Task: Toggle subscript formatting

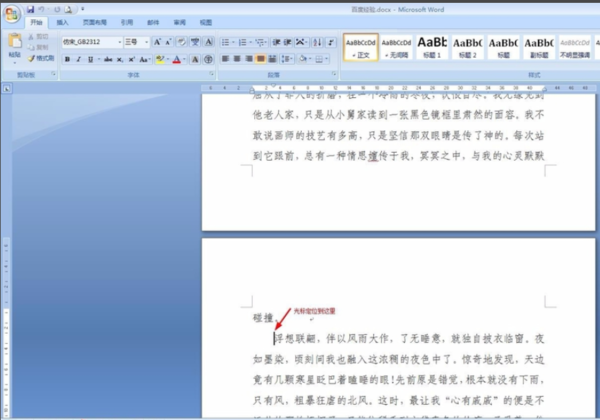Action: click(x=120, y=59)
